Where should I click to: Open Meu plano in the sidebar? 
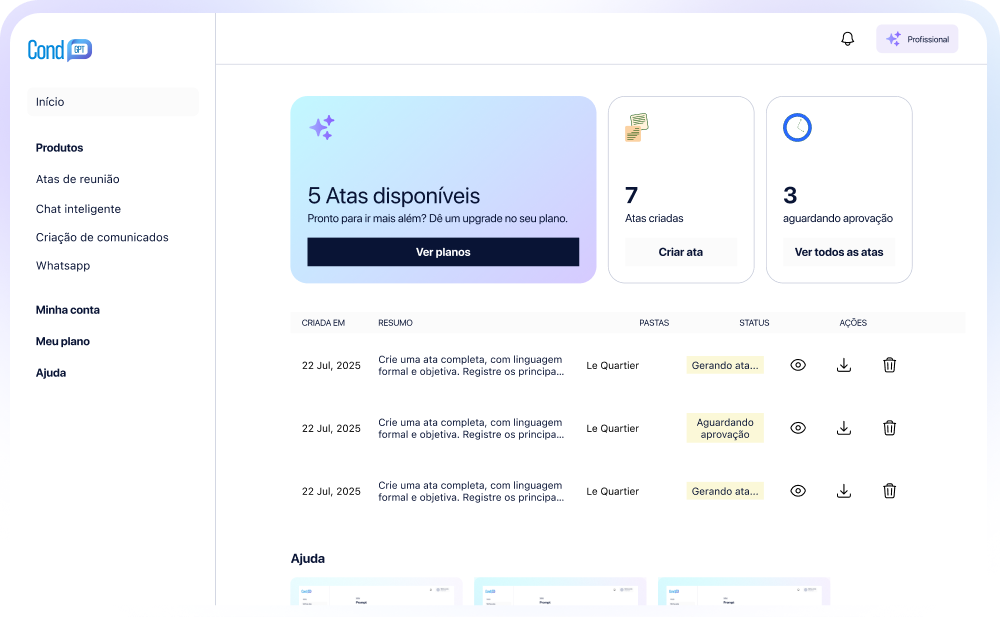pos(62,341)
